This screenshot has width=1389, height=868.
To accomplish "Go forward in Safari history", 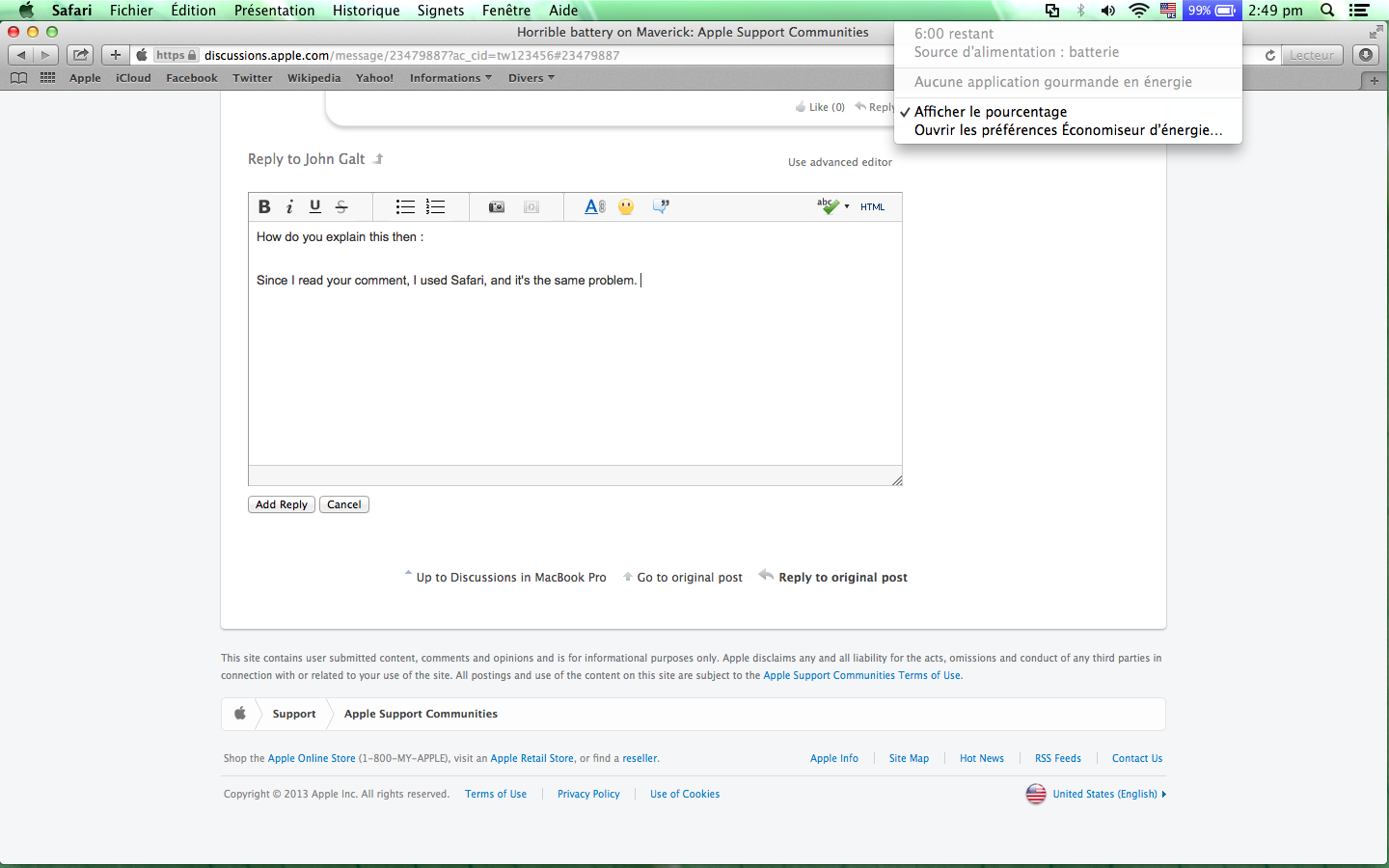I will (45, 55).
